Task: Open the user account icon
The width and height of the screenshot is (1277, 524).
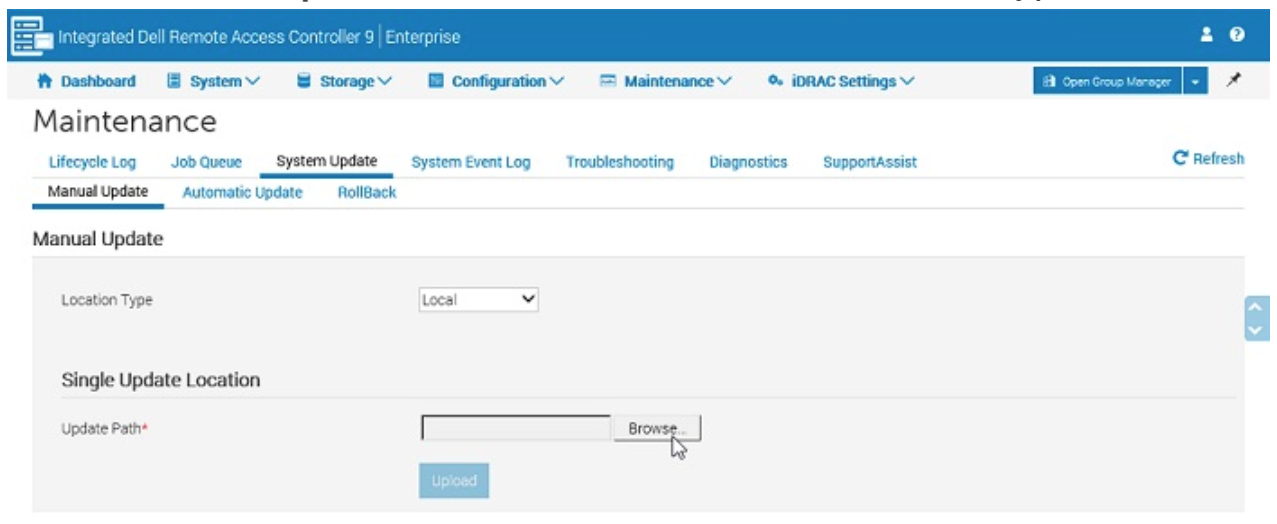Action: coord(1207,35)
